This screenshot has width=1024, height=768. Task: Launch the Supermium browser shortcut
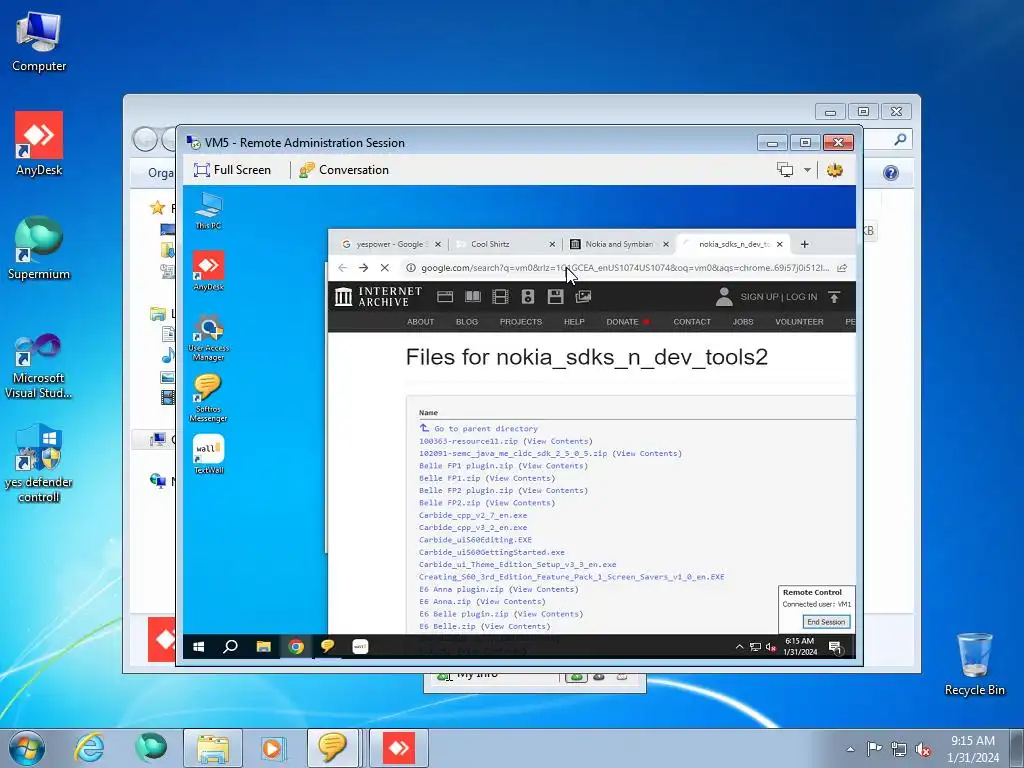[39, 248]
